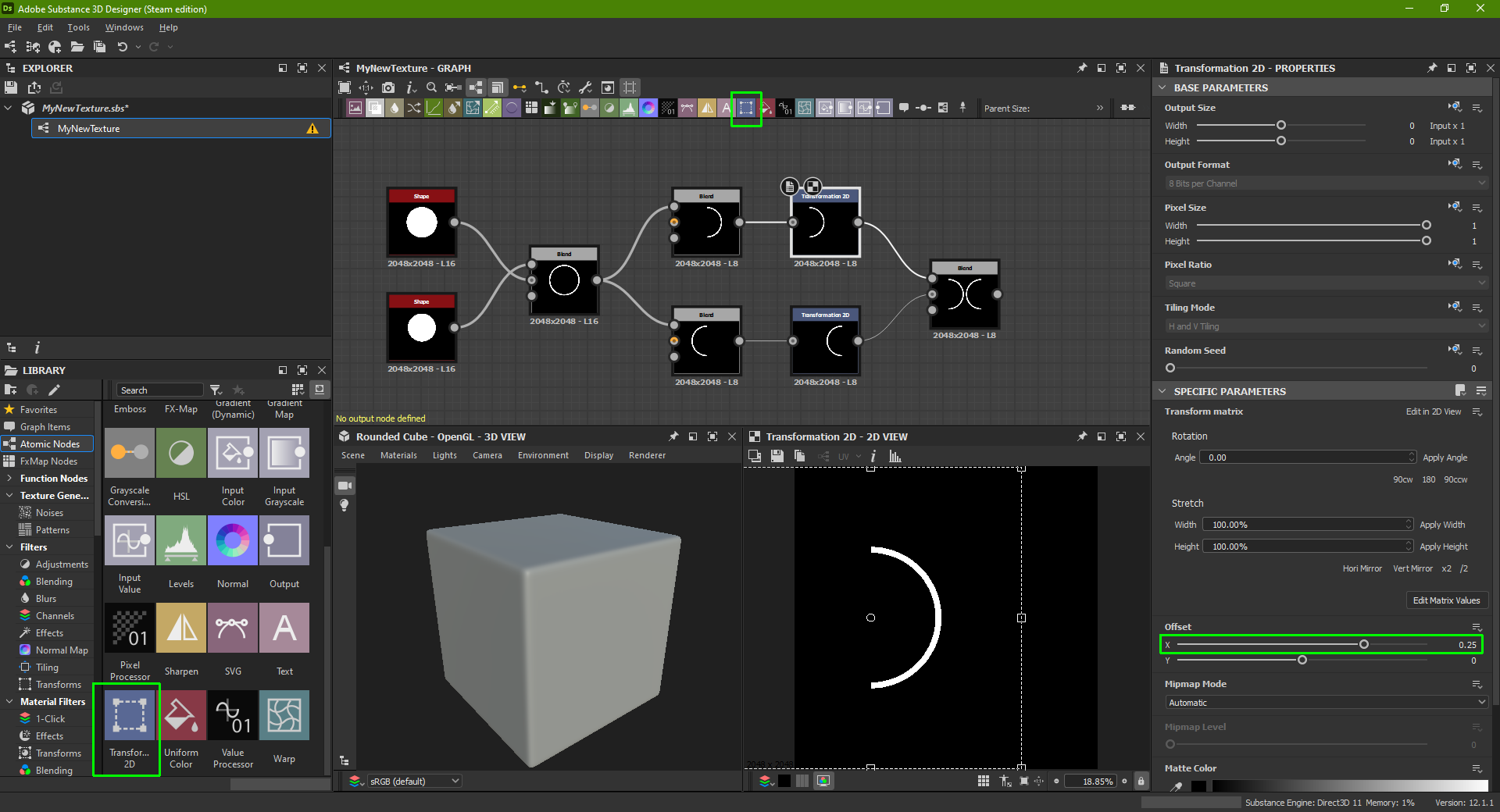Open the Tools menu
Image resolution: width=1500 pixels, height=812 pixels.
point(78,27)
